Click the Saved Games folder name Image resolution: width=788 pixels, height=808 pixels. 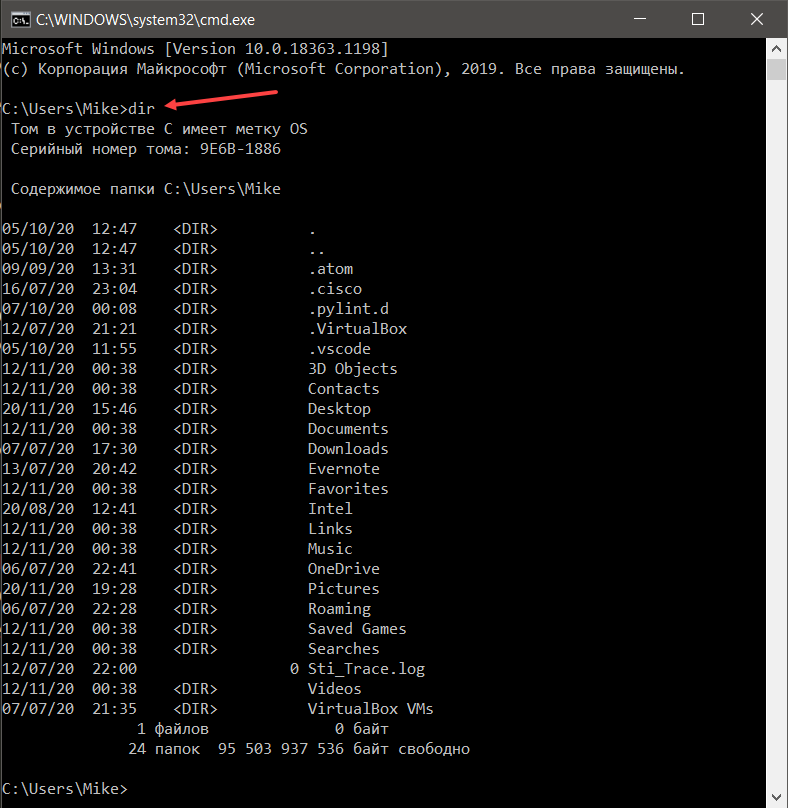click(358, 629)
